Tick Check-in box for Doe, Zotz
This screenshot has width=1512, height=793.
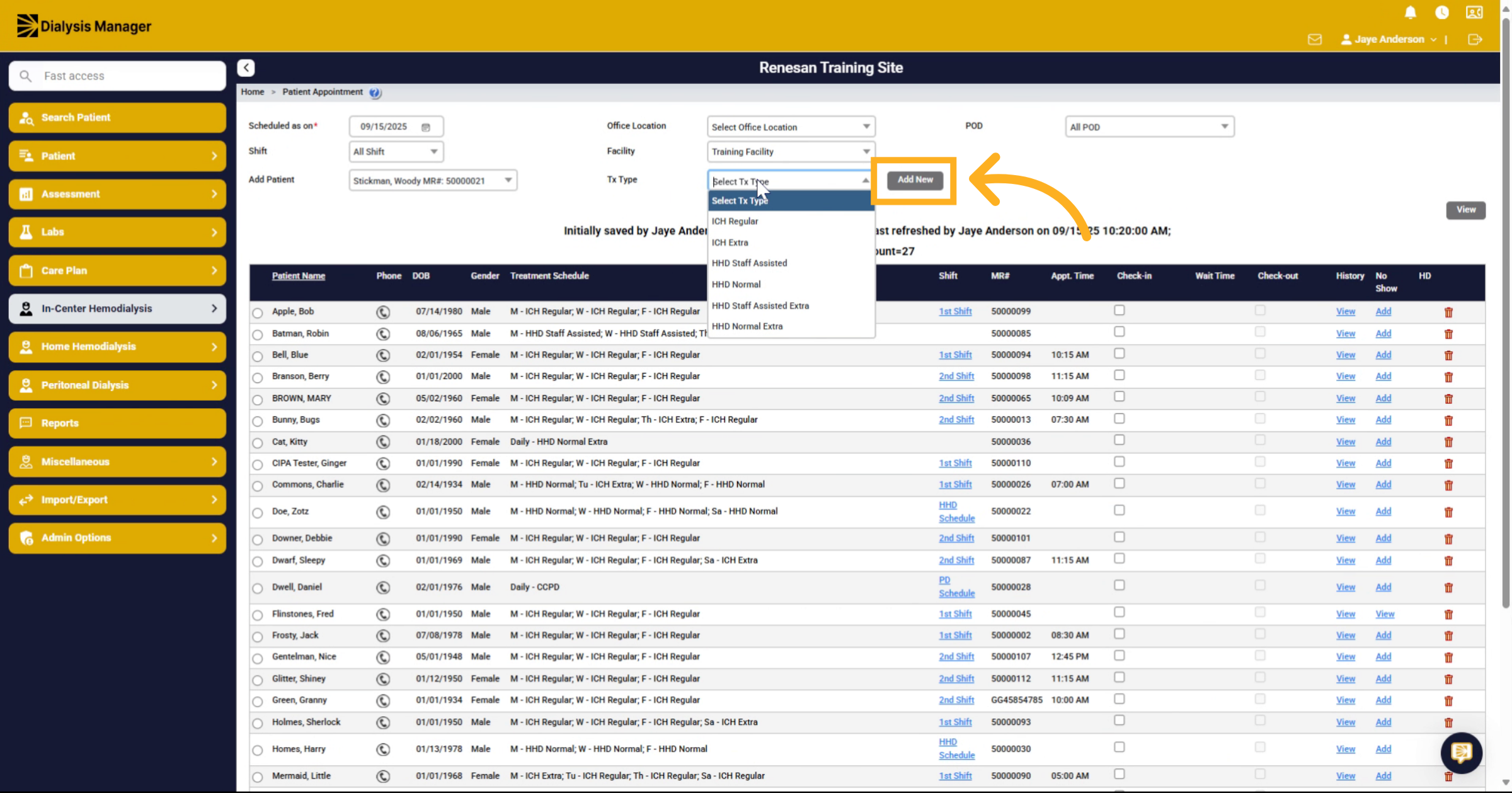coord(1119,510)
